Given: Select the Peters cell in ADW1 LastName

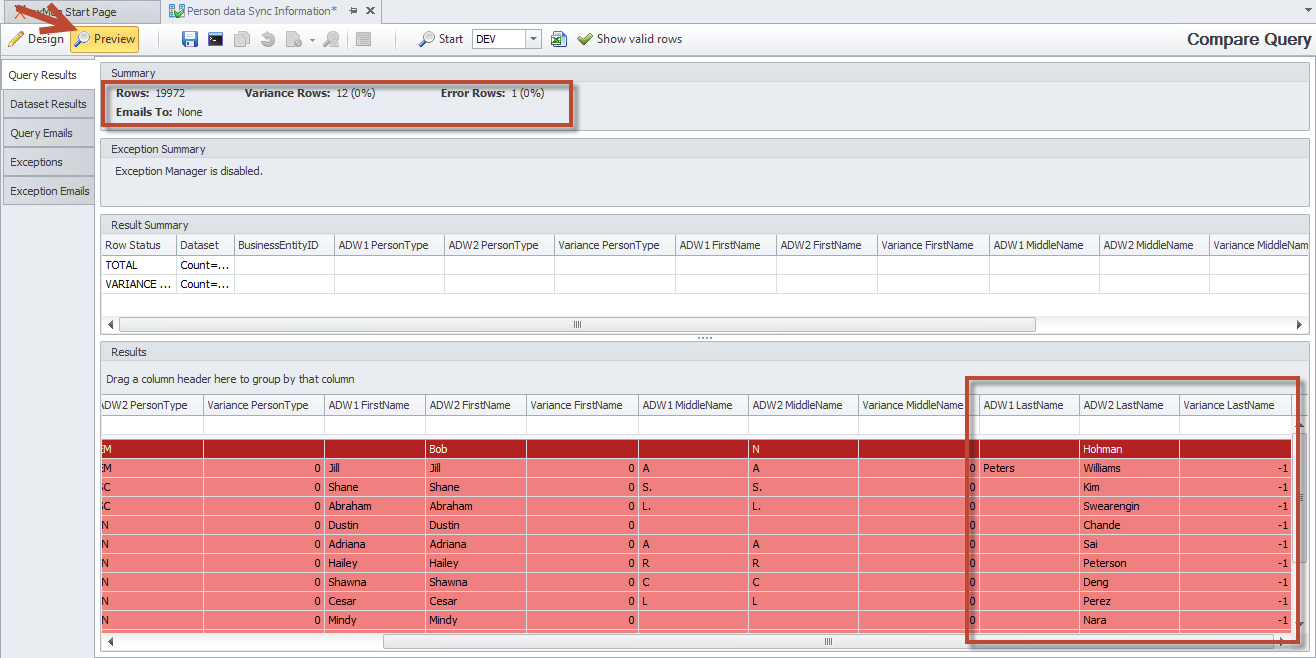Looking at the screenshot, I should 1029,468.
